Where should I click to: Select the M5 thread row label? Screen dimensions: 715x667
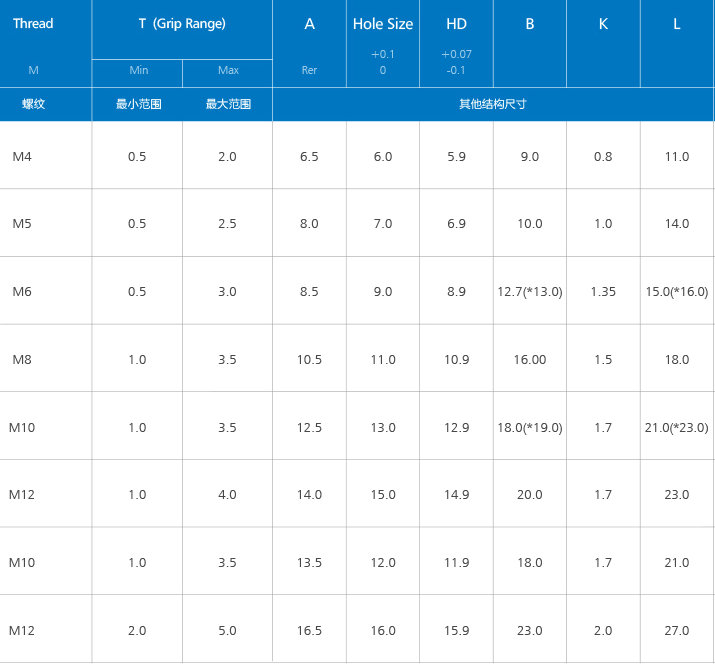coord(22,224)
